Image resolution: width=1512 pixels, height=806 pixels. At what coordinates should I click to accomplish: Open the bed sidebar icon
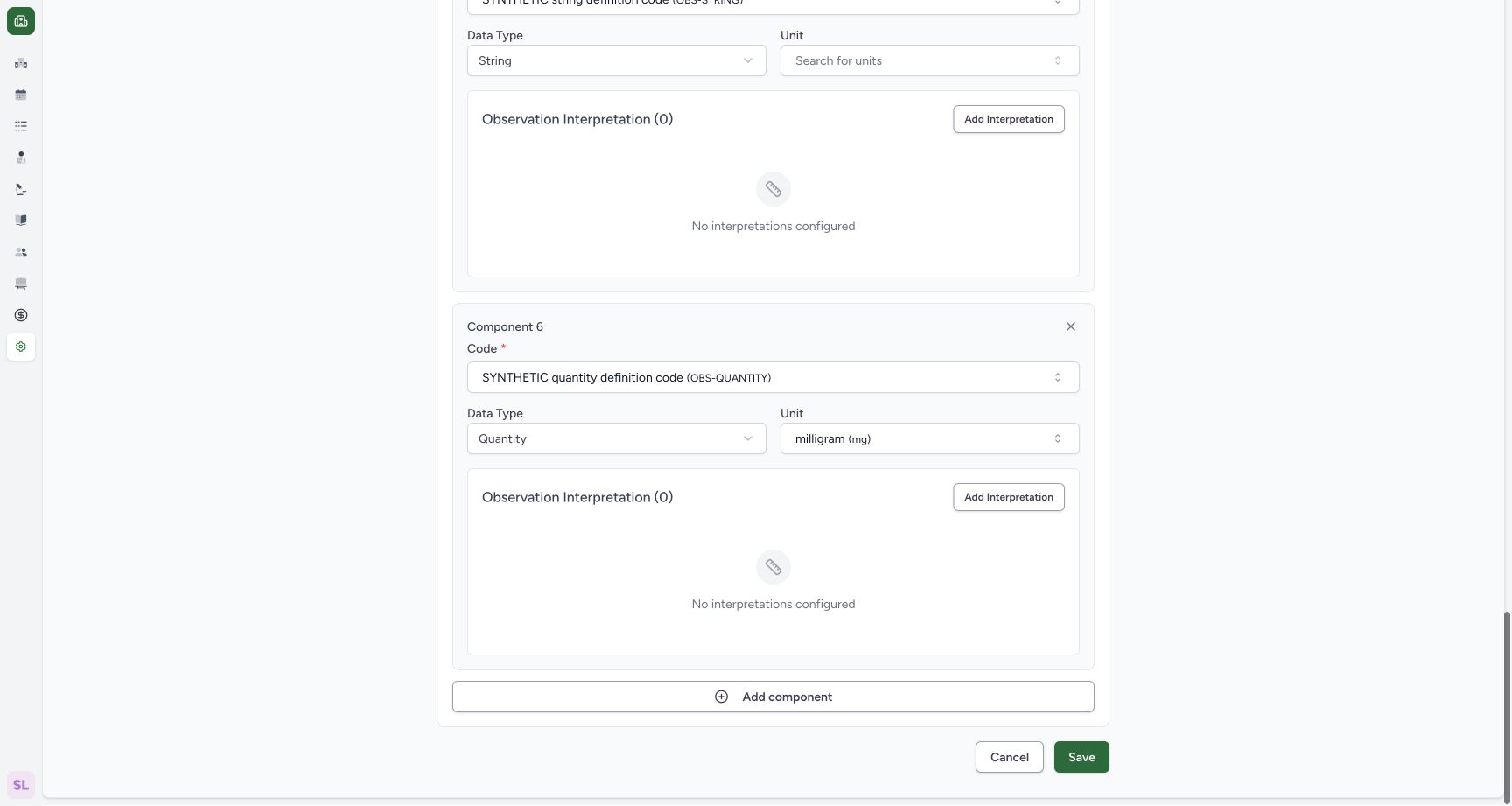tap(21, 284)
